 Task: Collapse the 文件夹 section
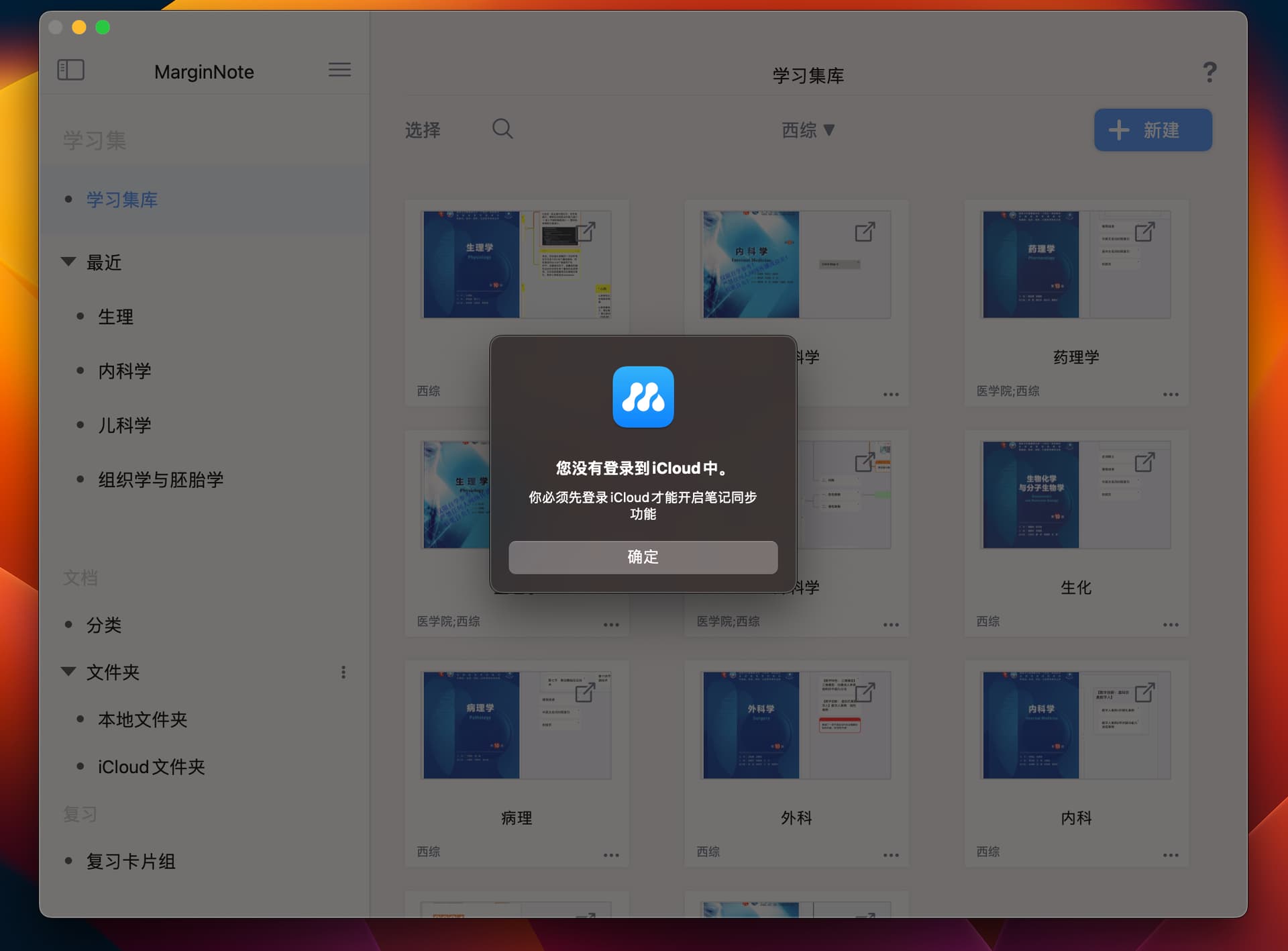[x=68, y=671]
